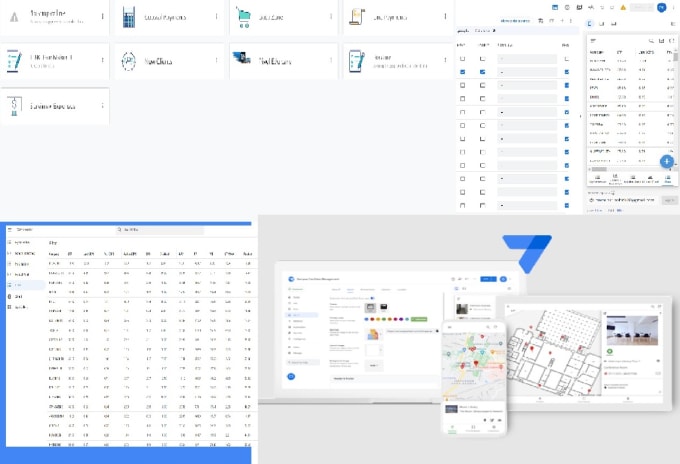The width and height of the screenshot is (680, 464).
Task: Open the app card with the gray warning triangle
Action: coord(55,17)
